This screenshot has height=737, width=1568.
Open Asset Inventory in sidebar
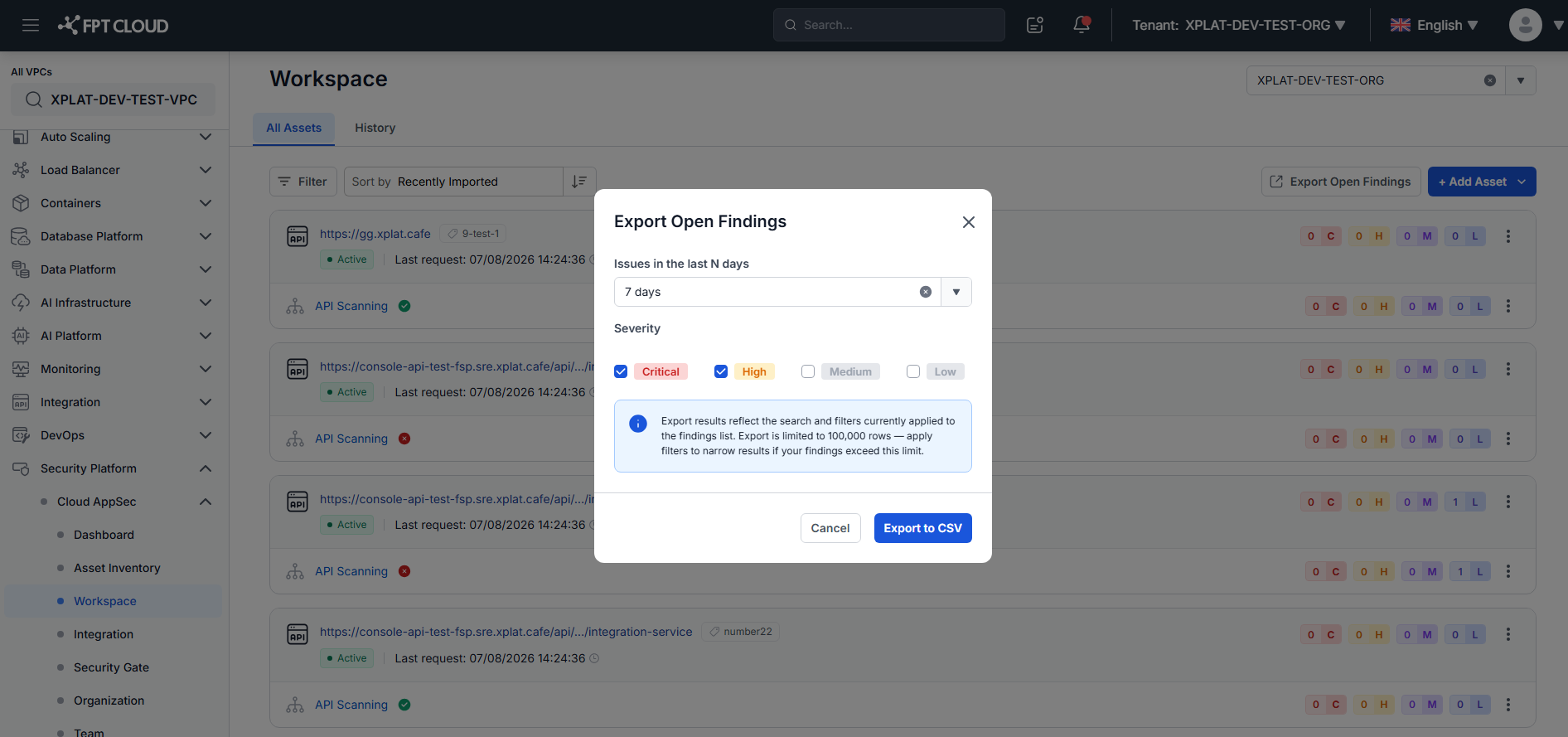117,568
